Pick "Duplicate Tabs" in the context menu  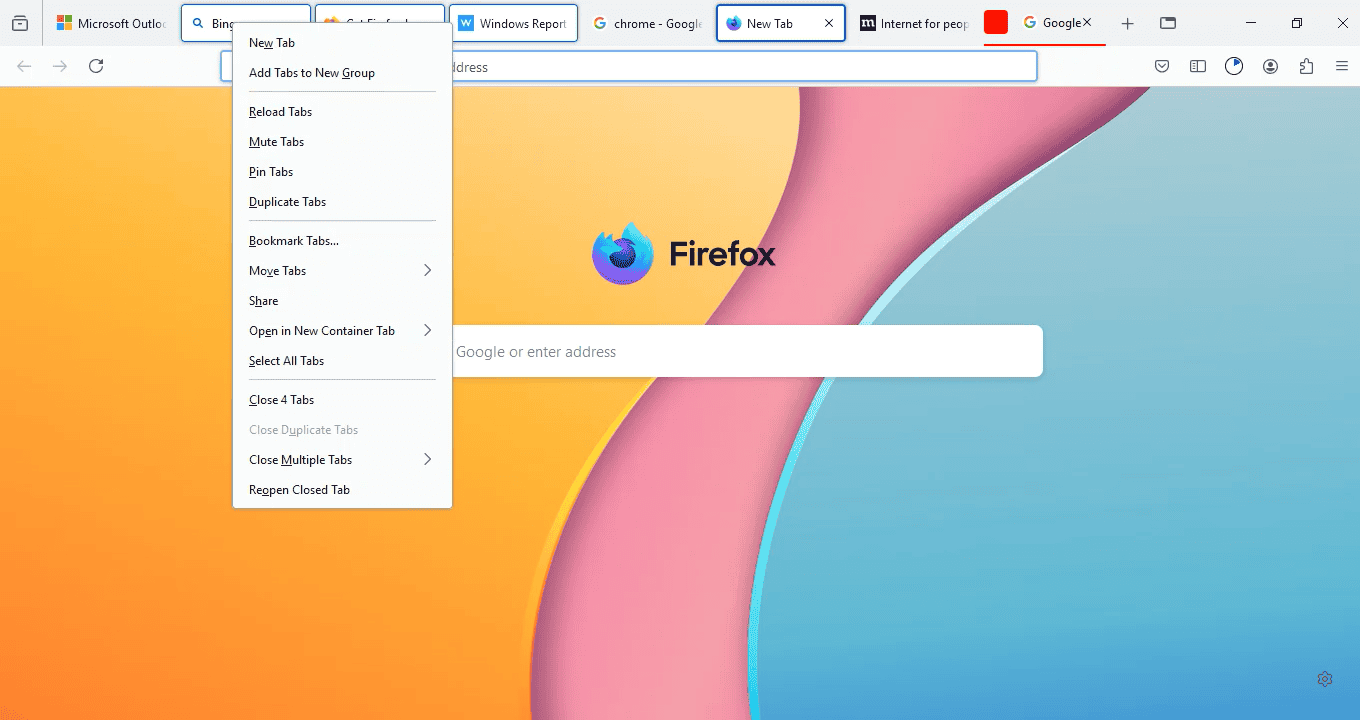click(342, 202)
